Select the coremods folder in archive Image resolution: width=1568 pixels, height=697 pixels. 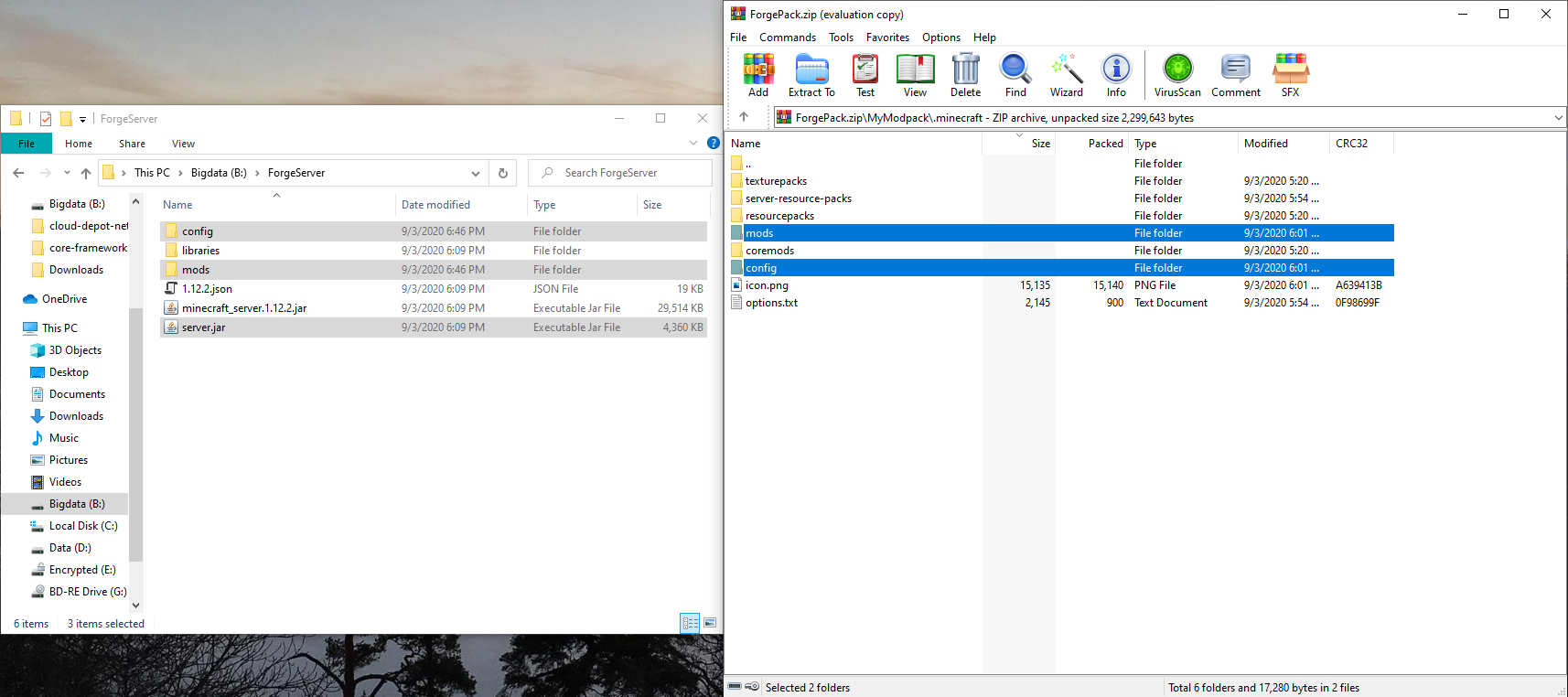(769, 251)
